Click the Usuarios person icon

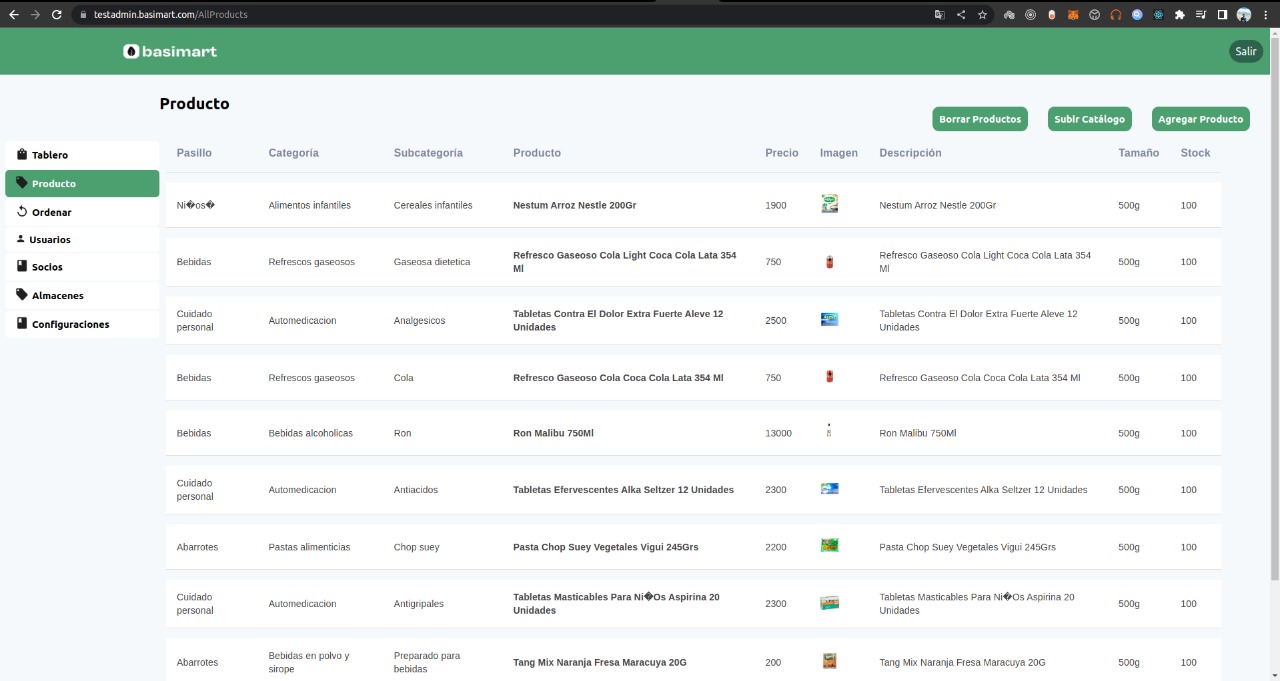tap(21, 239)
